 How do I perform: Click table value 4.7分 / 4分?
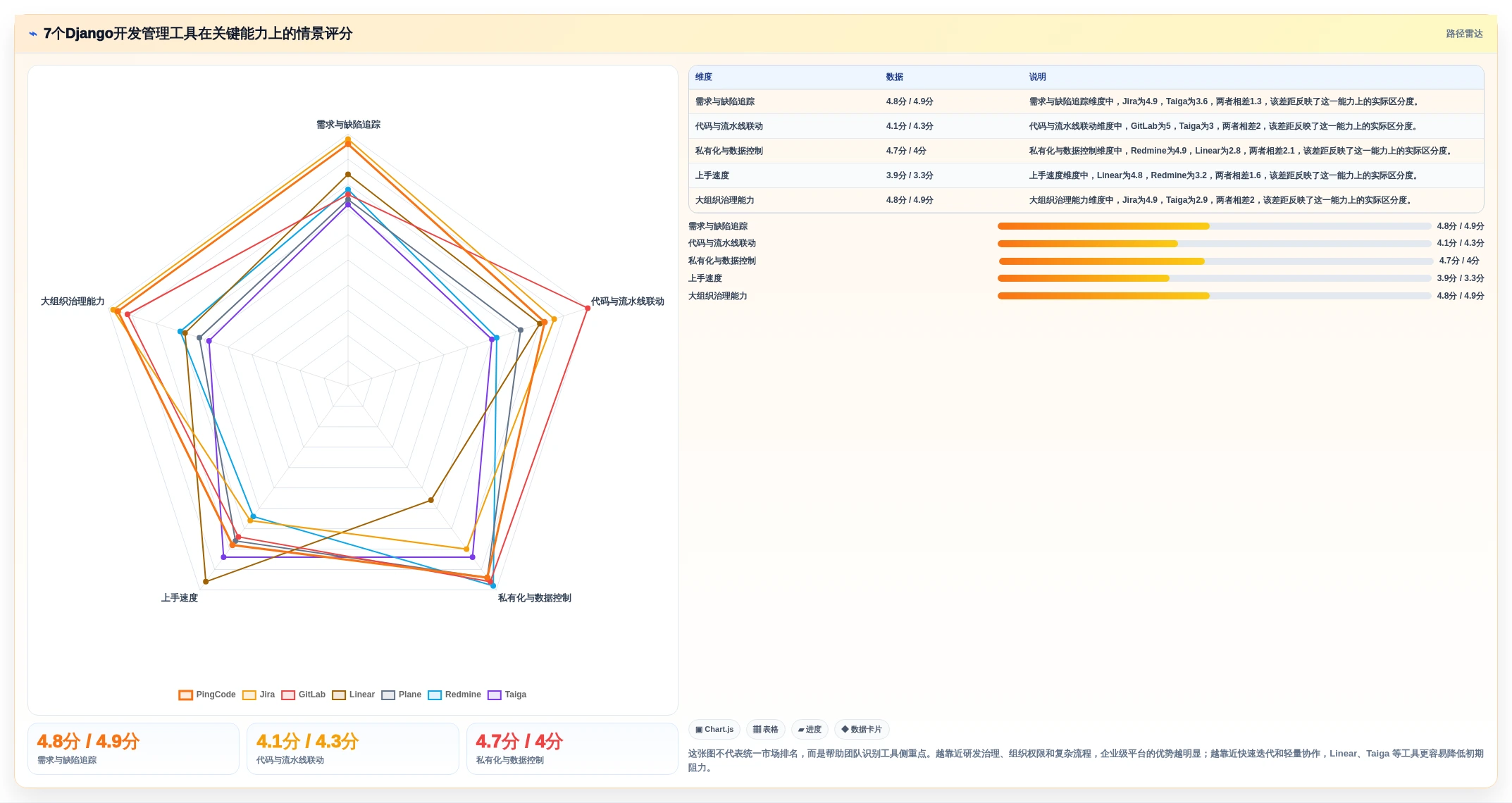[906, 151]
